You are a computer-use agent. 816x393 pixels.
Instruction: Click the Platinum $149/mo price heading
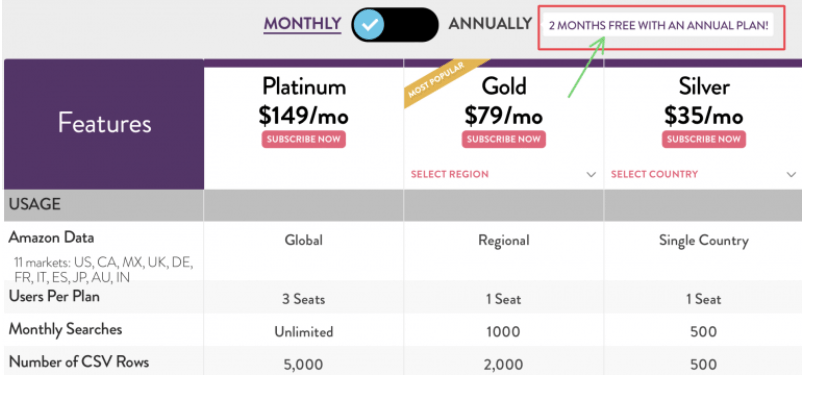click(303, 101)
